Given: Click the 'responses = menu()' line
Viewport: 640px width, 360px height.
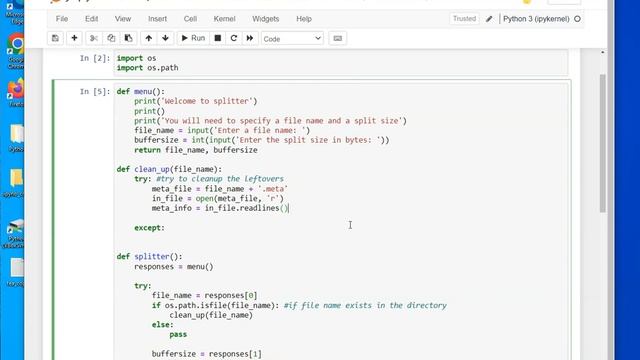Looking at the screenshot, I should pos(174,267).
